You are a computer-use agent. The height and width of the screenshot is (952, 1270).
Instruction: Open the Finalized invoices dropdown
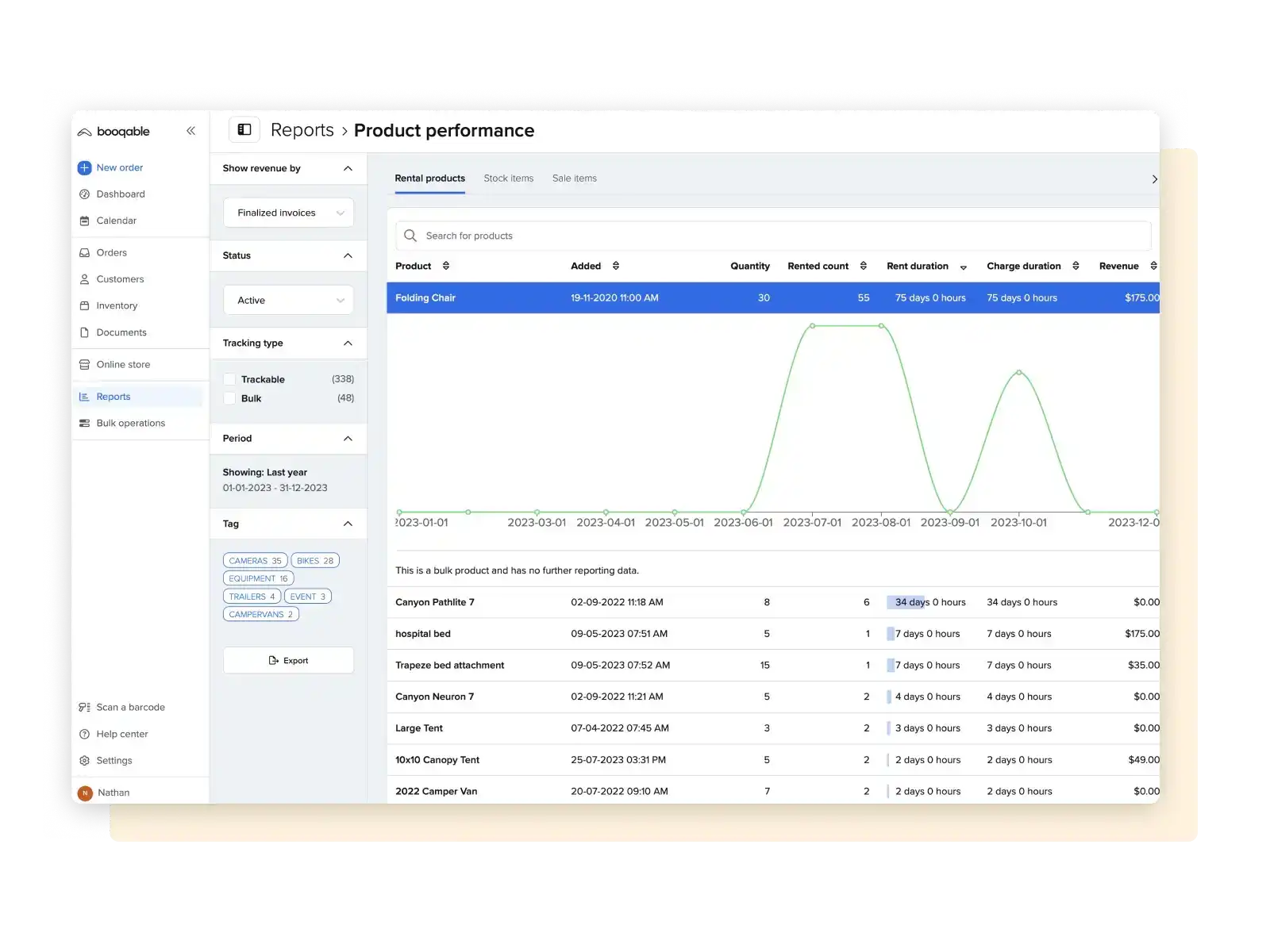pos(288,212)
